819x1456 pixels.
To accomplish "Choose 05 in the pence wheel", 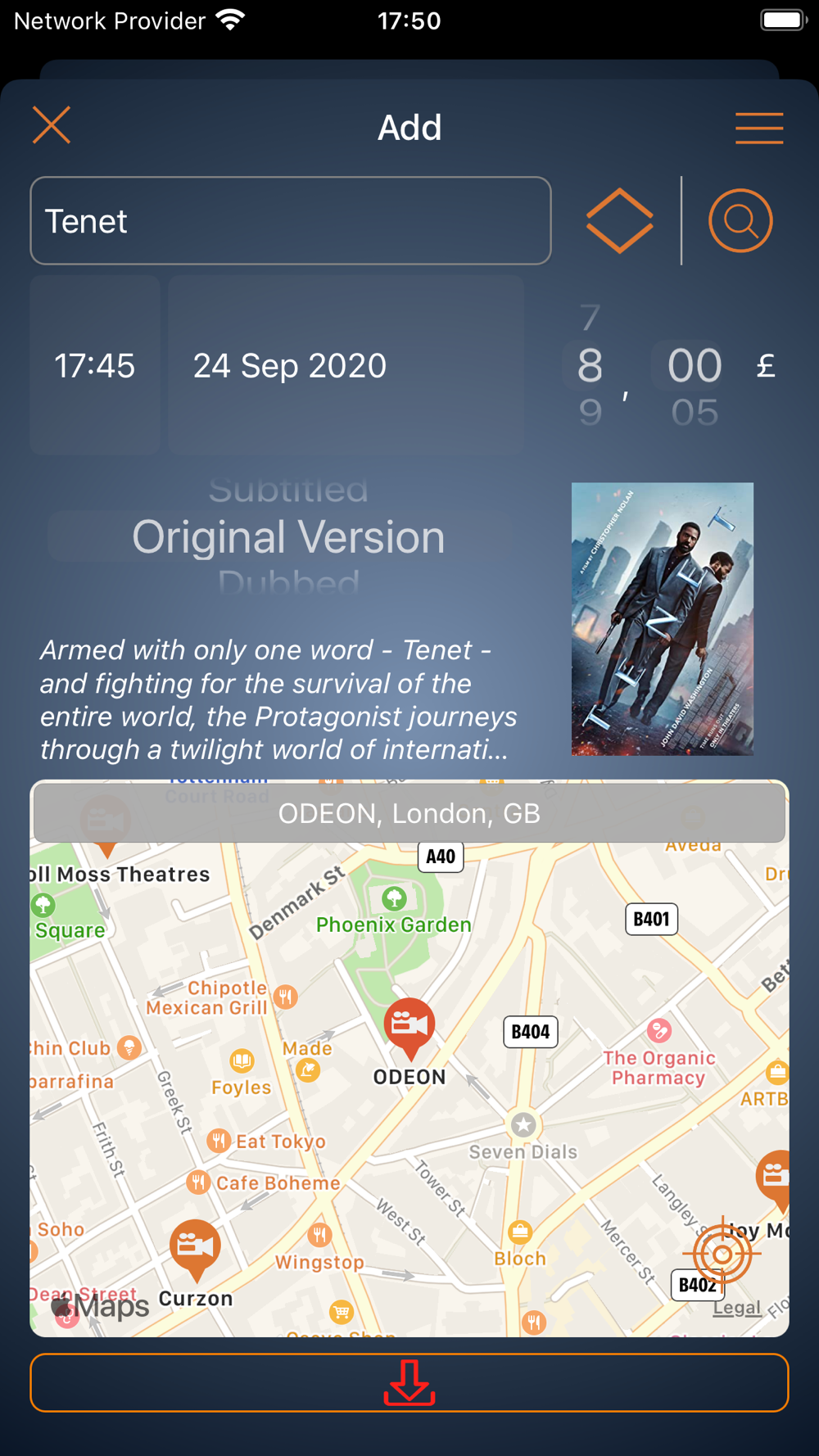I will tap(695, 412).
